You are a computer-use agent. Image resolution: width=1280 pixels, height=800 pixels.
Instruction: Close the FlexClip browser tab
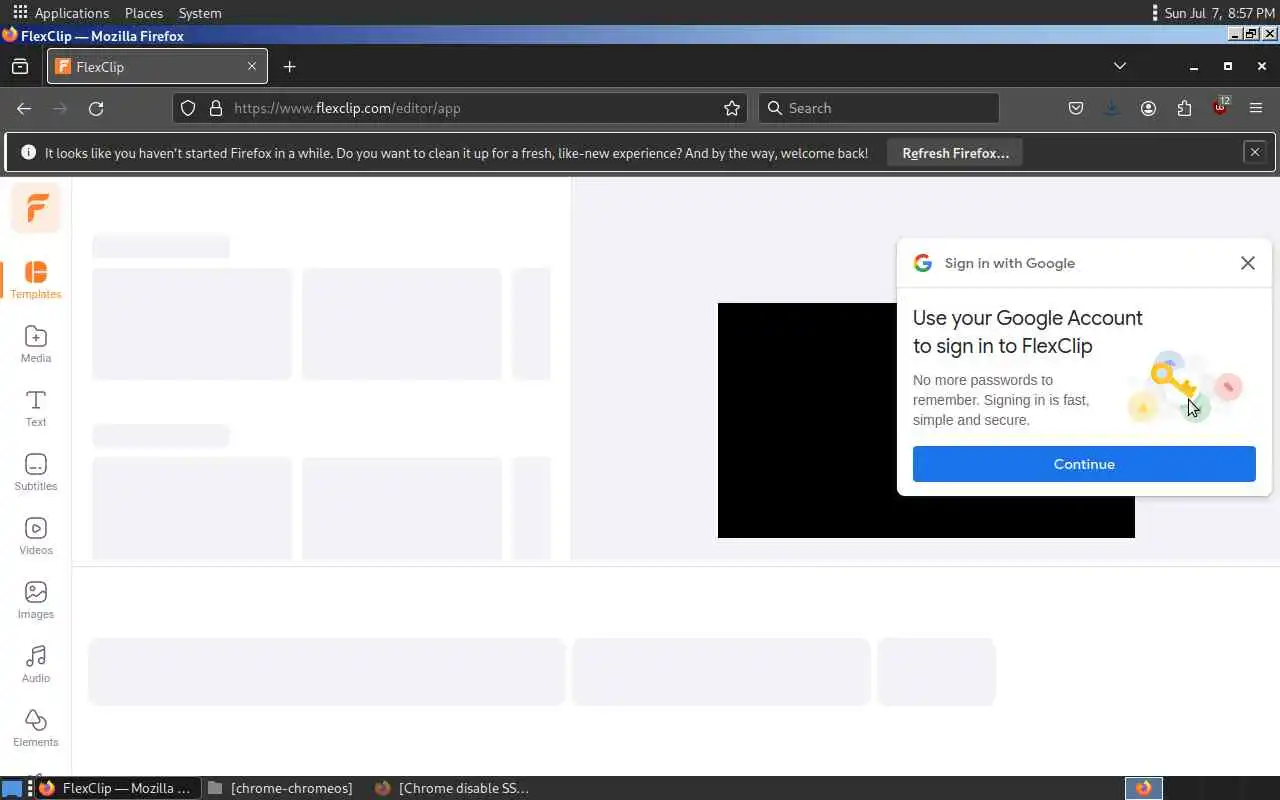(252, 66)
